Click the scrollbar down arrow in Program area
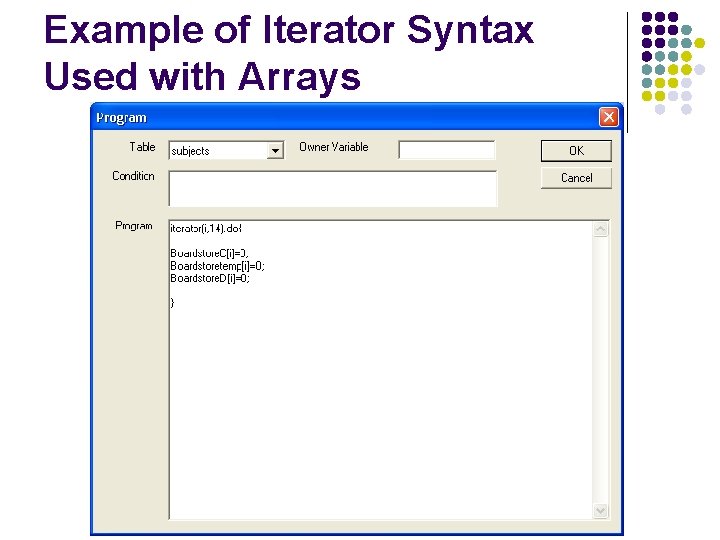The width and height of the screenshot is (720, 540). (x=601, y=511)
